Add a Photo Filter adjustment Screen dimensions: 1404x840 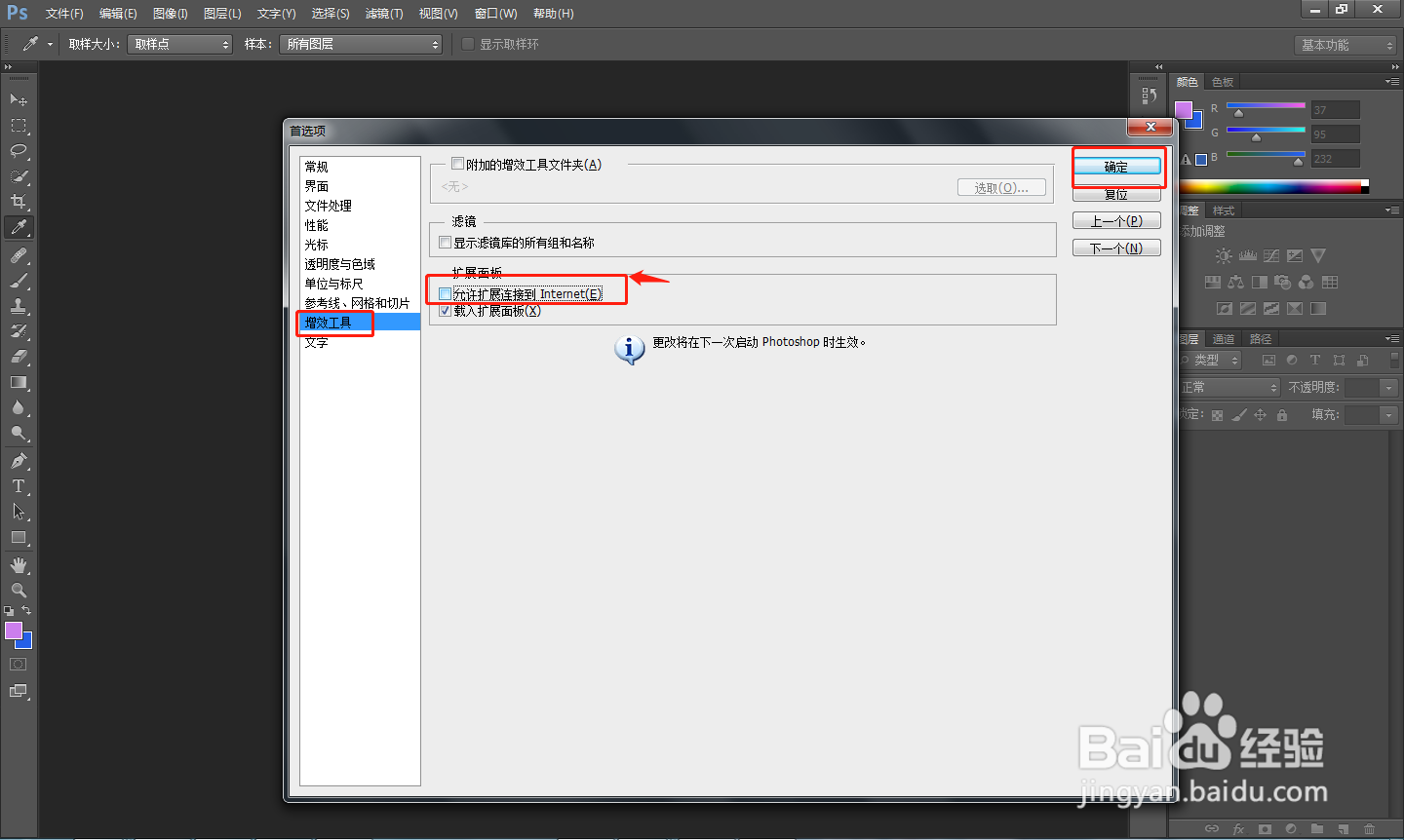click(1283, 283)
